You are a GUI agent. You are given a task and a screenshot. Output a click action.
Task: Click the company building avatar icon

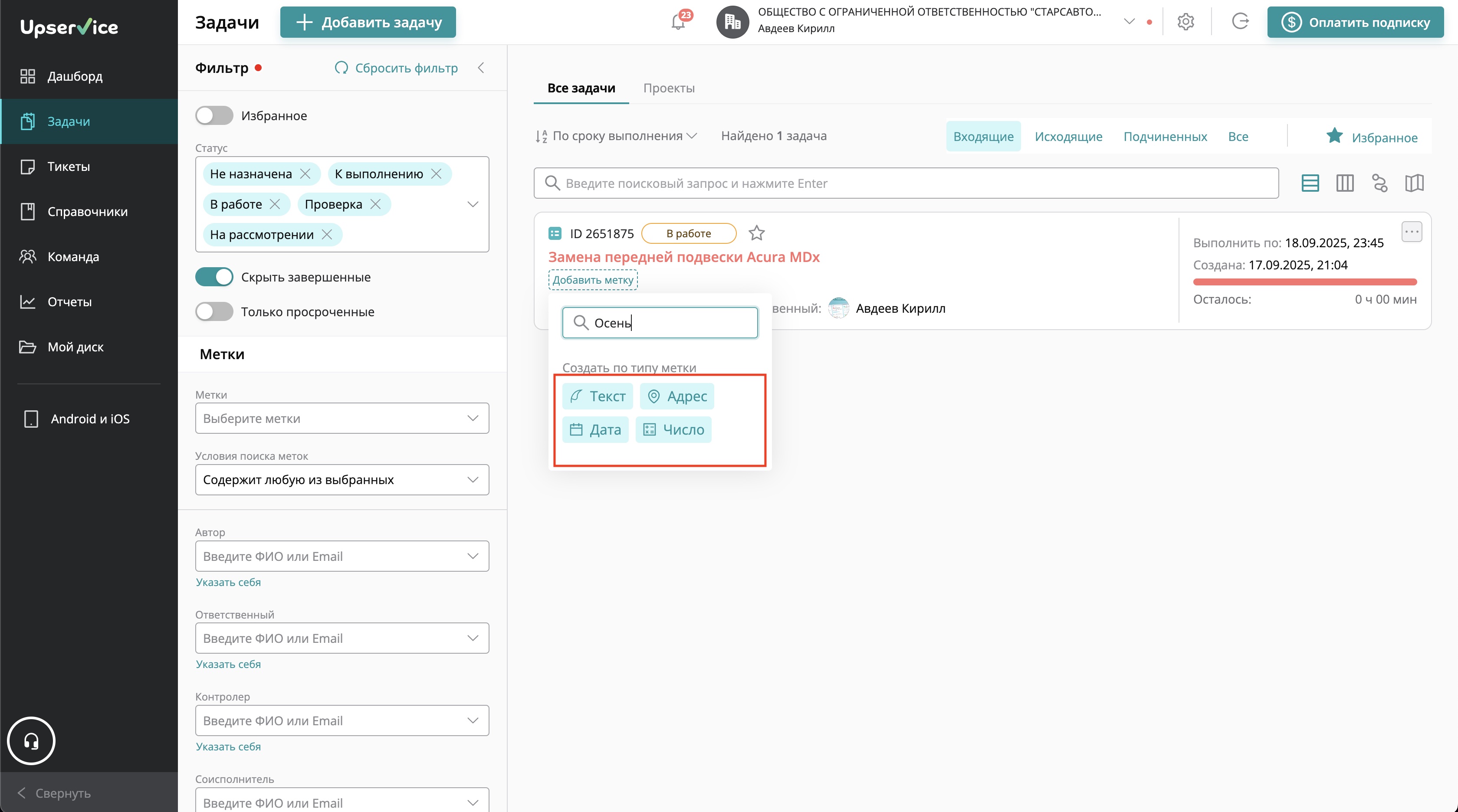[x=732, y=22]
